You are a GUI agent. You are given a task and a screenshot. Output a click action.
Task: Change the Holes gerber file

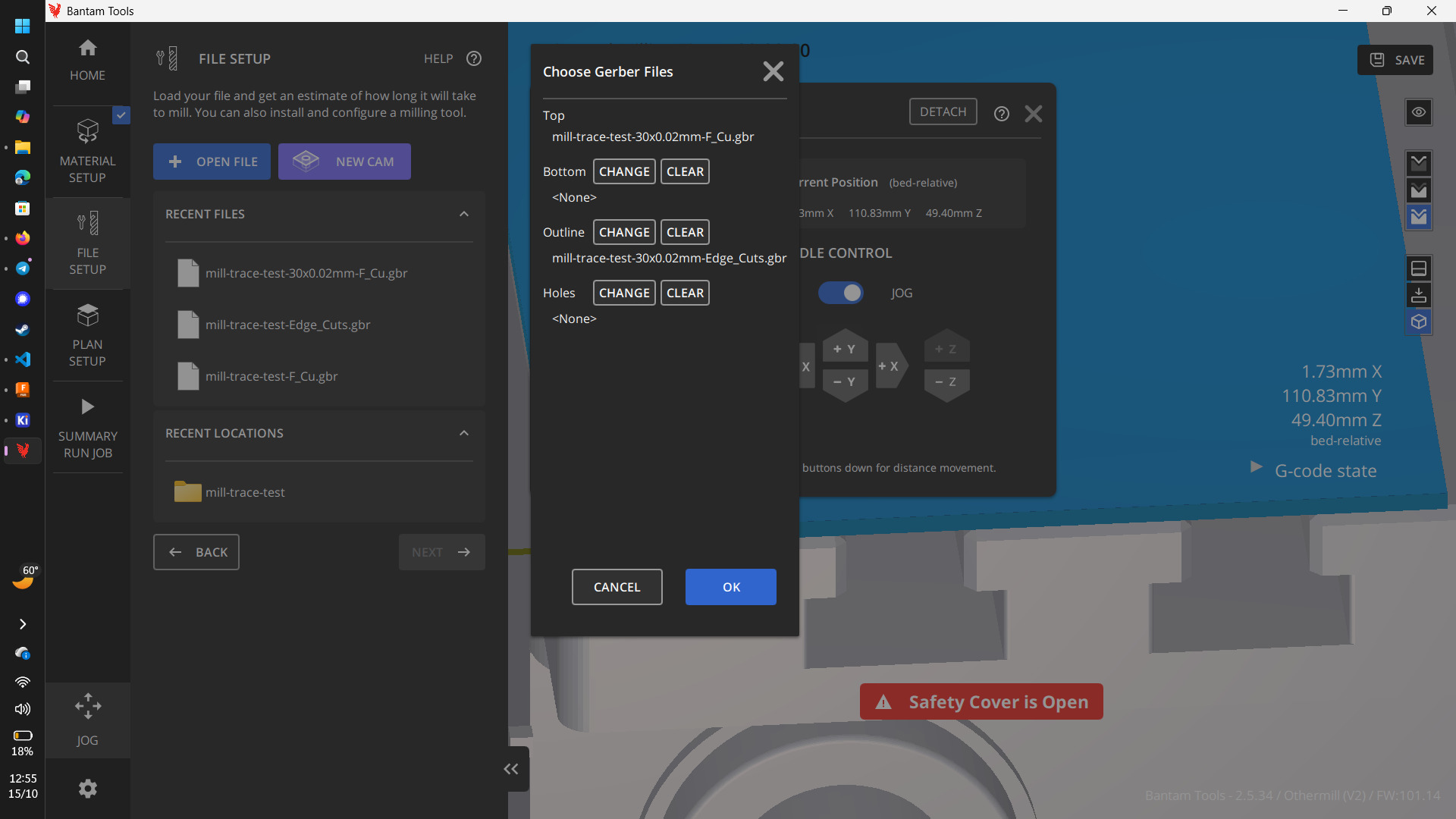(x=624, y=293)
